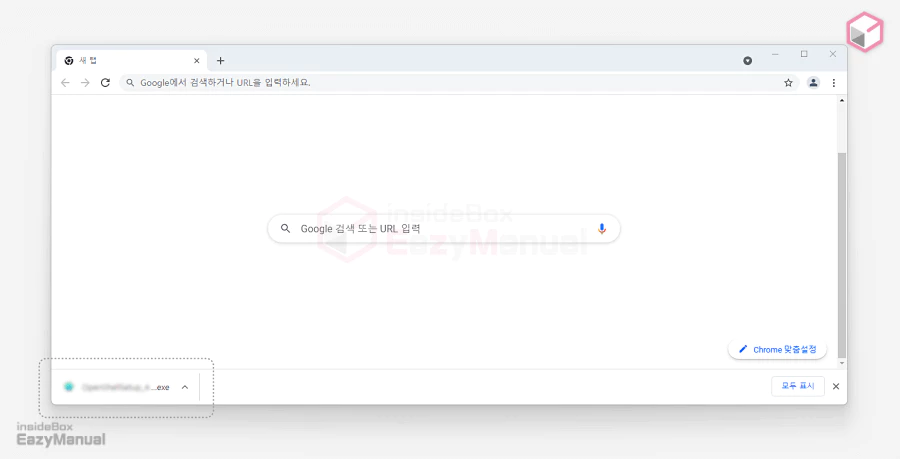Click the scrollbar down arrow
The image size is (900, 459).
pyautogui.click(x=841, y=363)
